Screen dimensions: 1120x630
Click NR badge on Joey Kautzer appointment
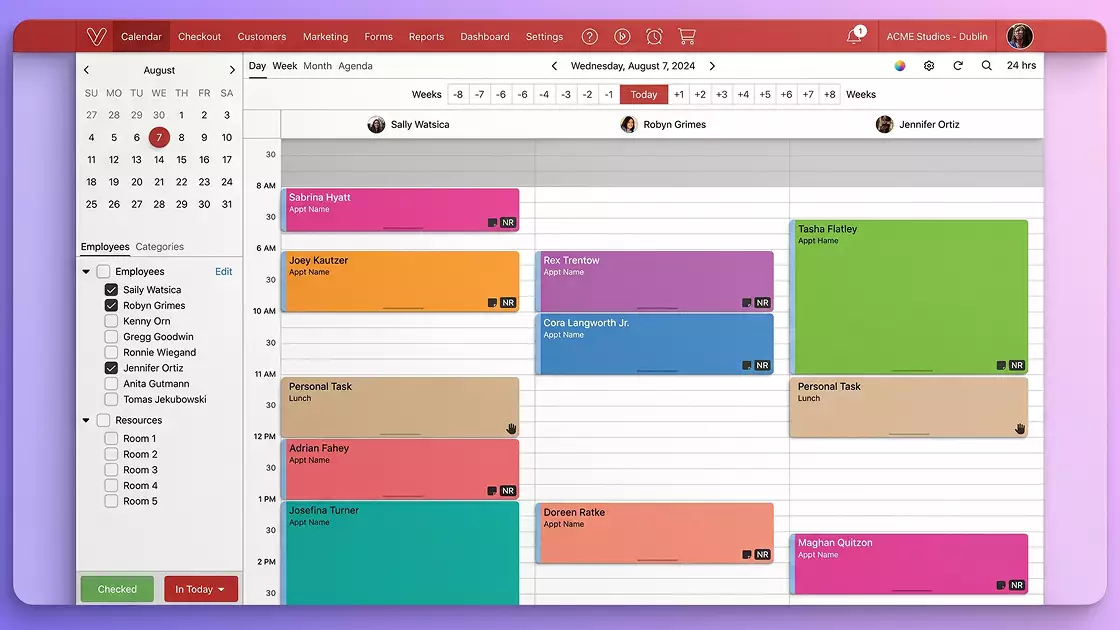coord(508,303)
